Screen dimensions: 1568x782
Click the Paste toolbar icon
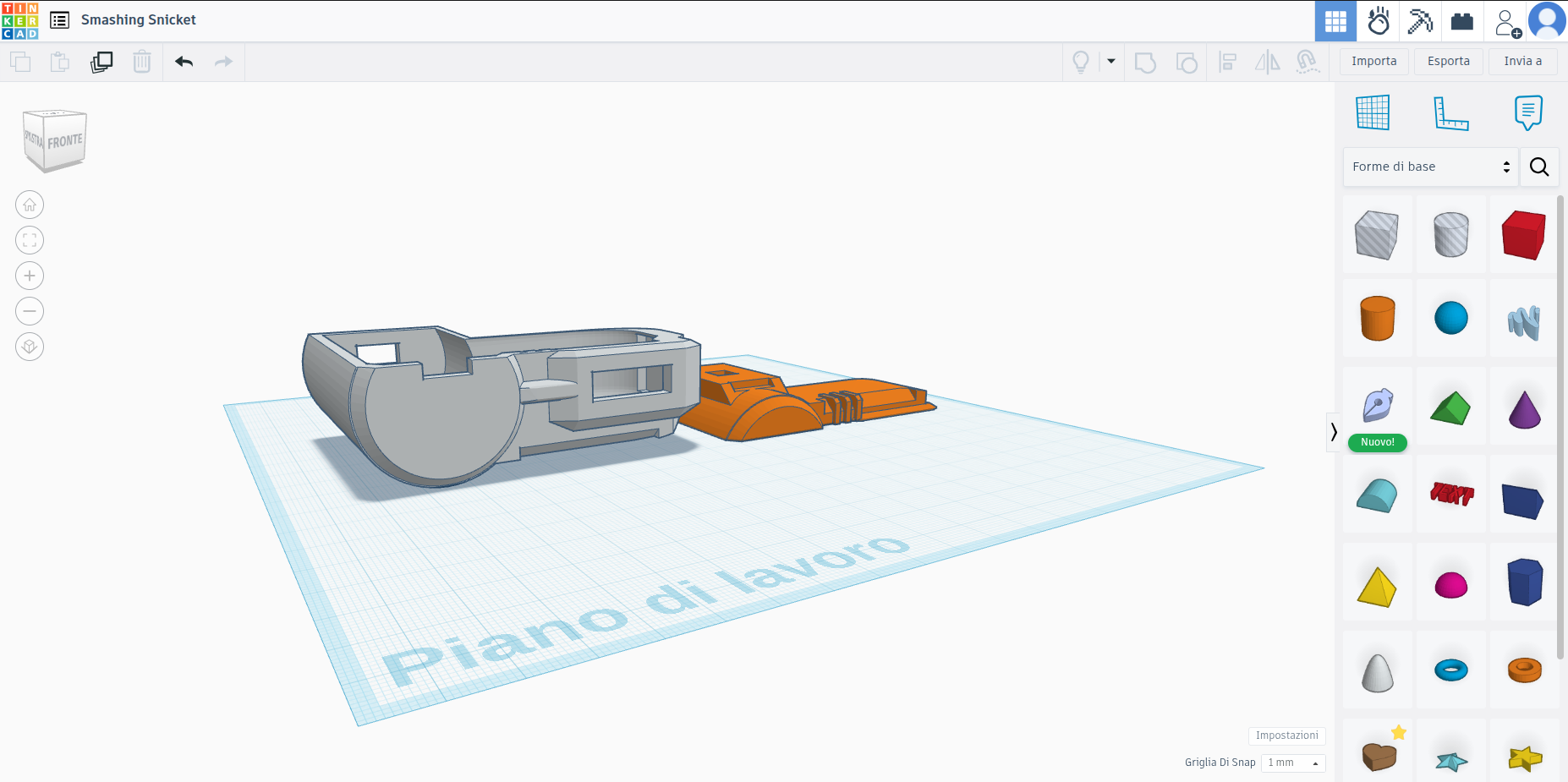(60, 62)
